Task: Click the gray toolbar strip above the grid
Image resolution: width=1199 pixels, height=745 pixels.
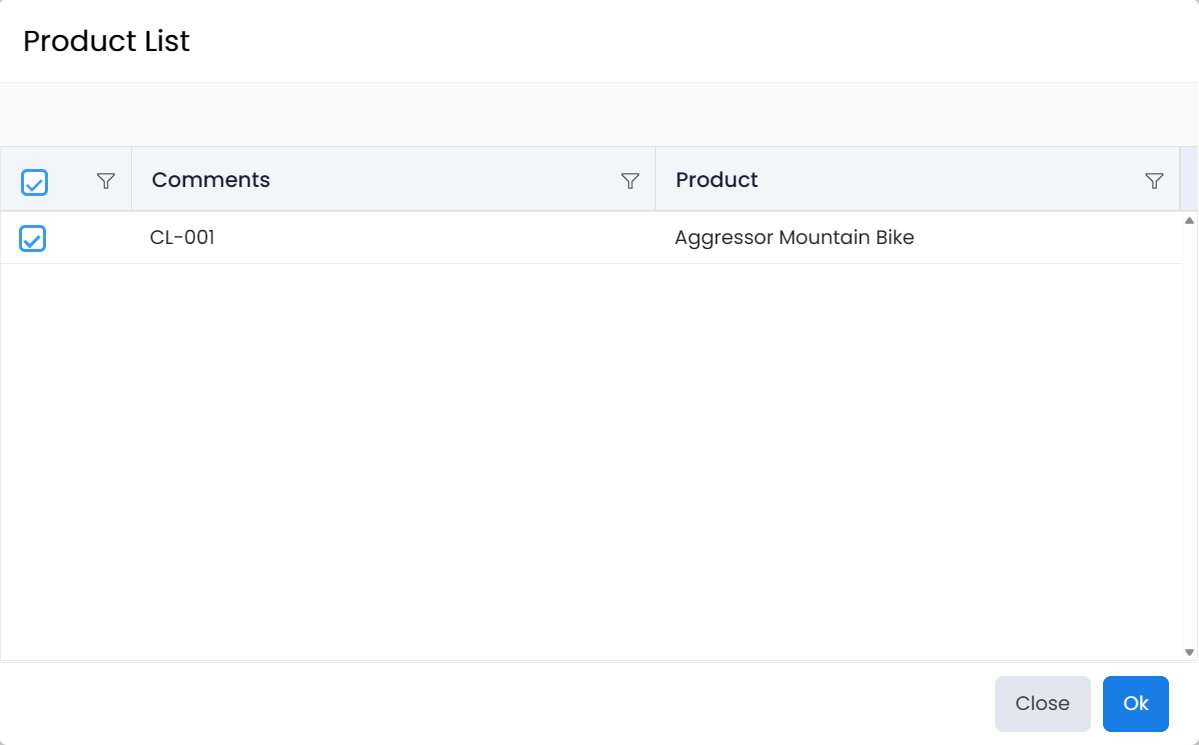Action: coord(599,115)
